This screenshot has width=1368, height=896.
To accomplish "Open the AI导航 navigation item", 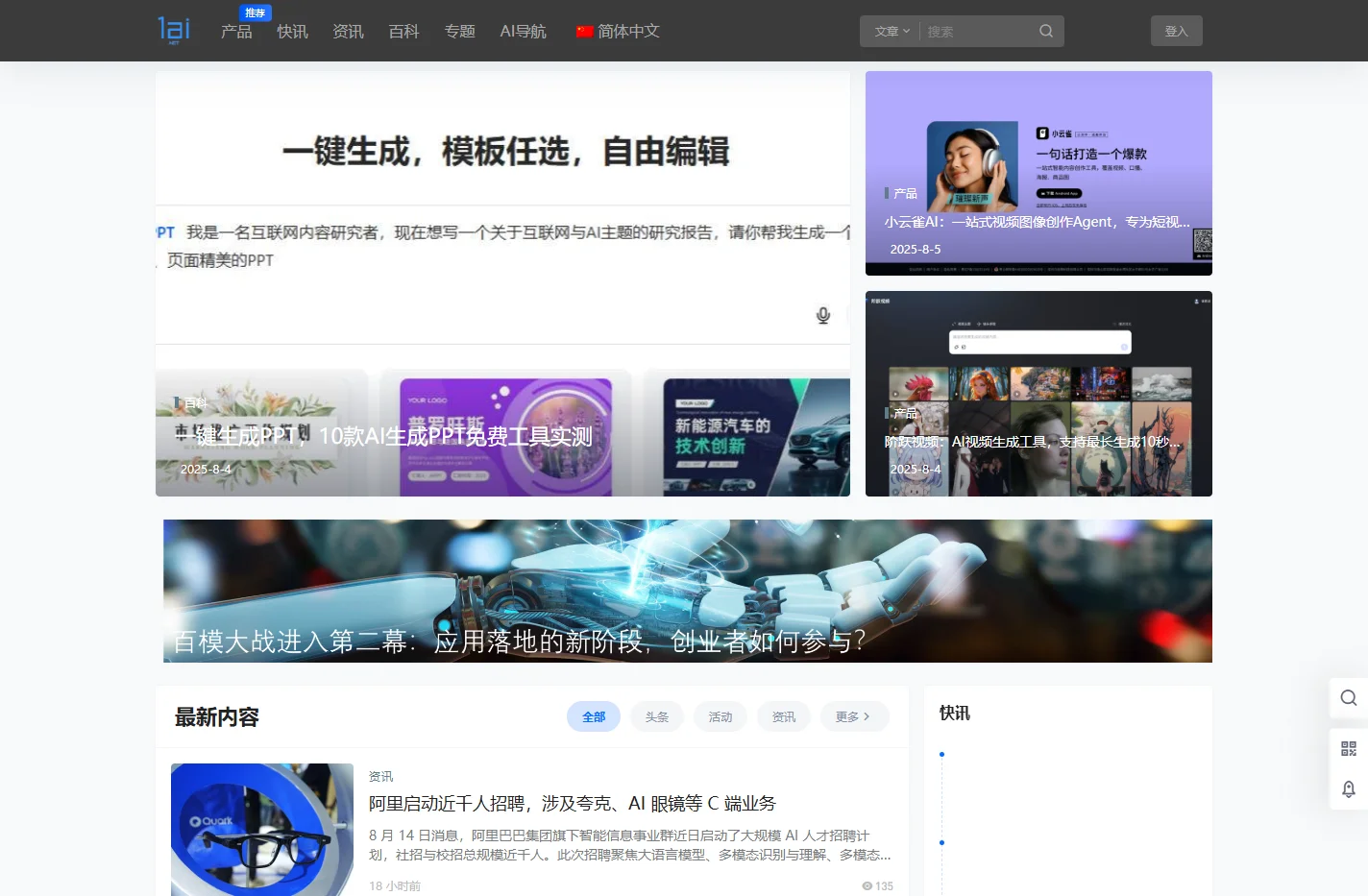I will (523, 32).
